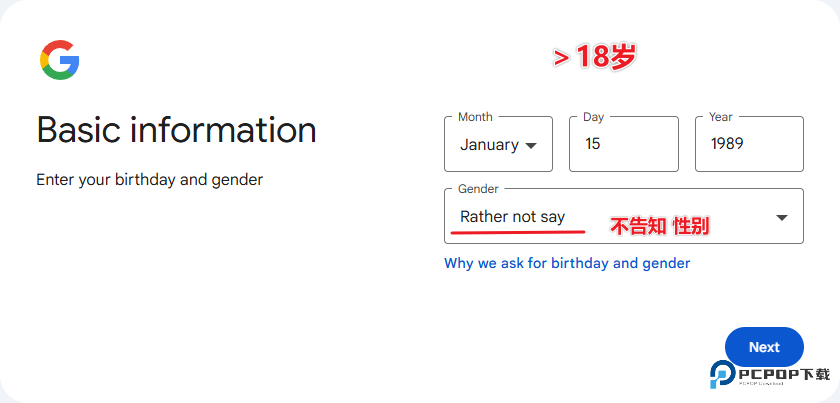Expand the Month dropdown arrow
The height and width of the screenshot is (403, 840).
(x=531, y=145)
